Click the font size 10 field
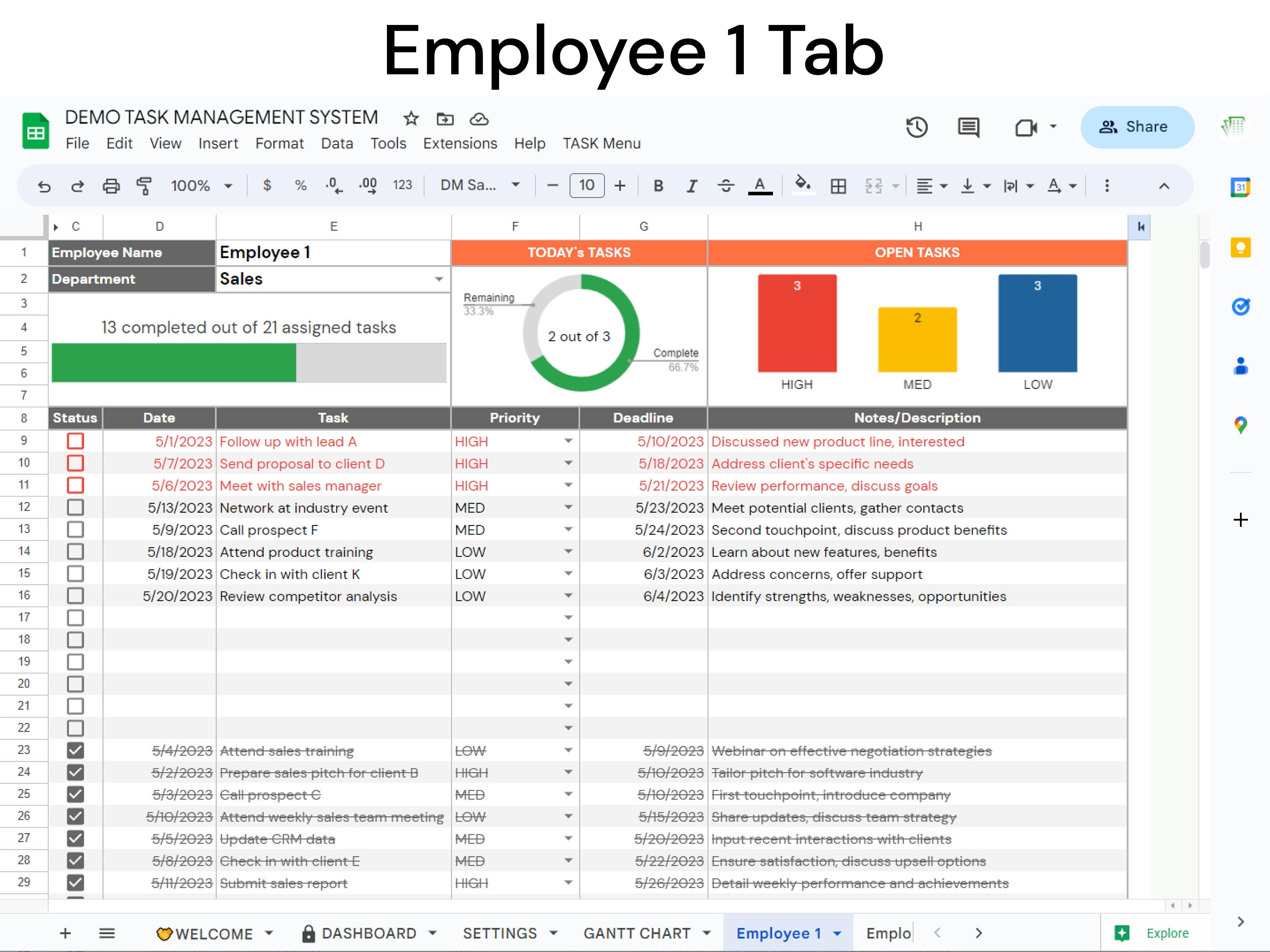Screen dimensions: 1270x952 587,185
